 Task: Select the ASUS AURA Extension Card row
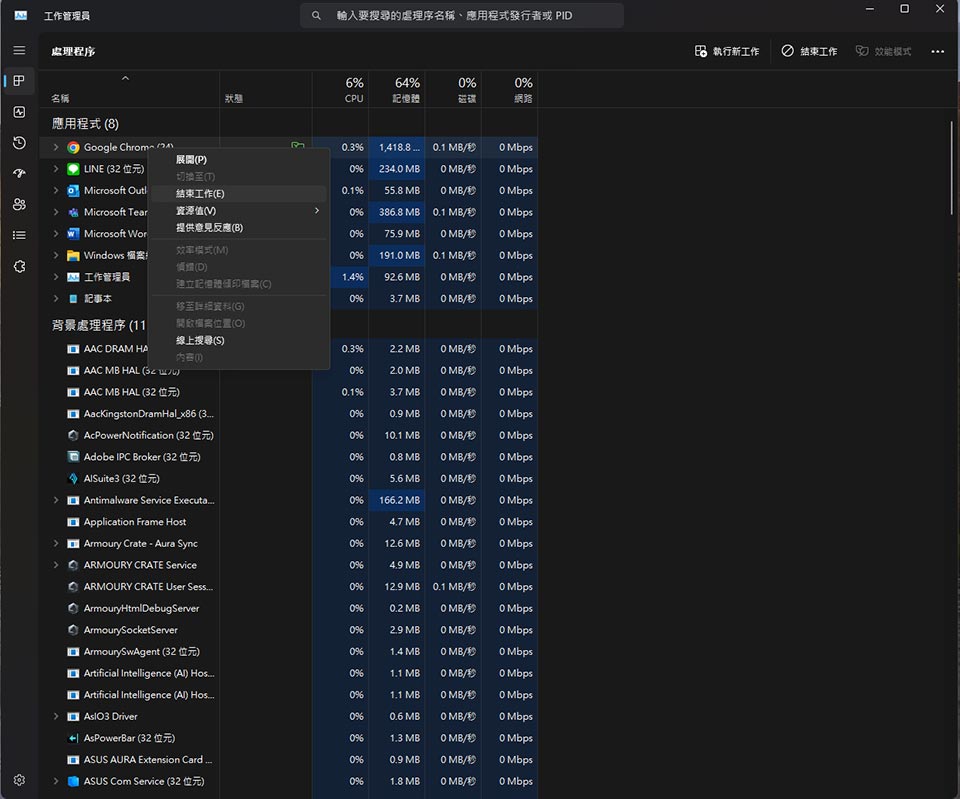point(289,760)
